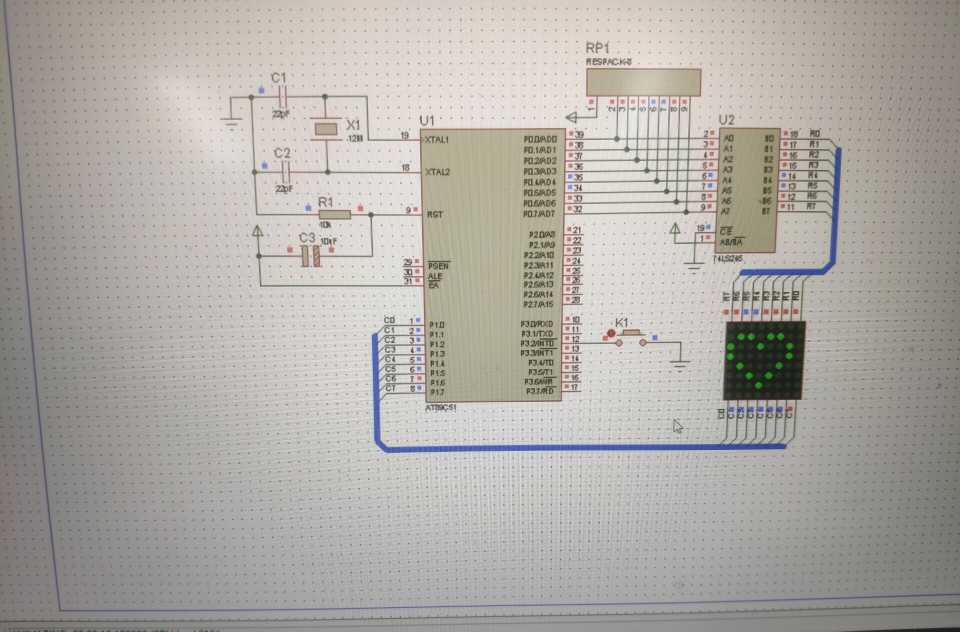
Task: Click the PSEN pin label on U1
Action: 438,266
